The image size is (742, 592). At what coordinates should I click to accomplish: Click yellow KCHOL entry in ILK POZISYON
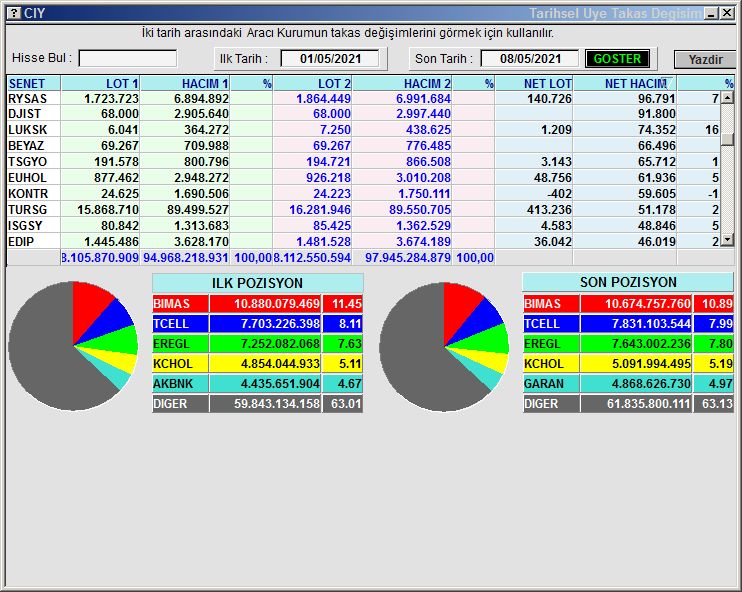pos(257,364)
